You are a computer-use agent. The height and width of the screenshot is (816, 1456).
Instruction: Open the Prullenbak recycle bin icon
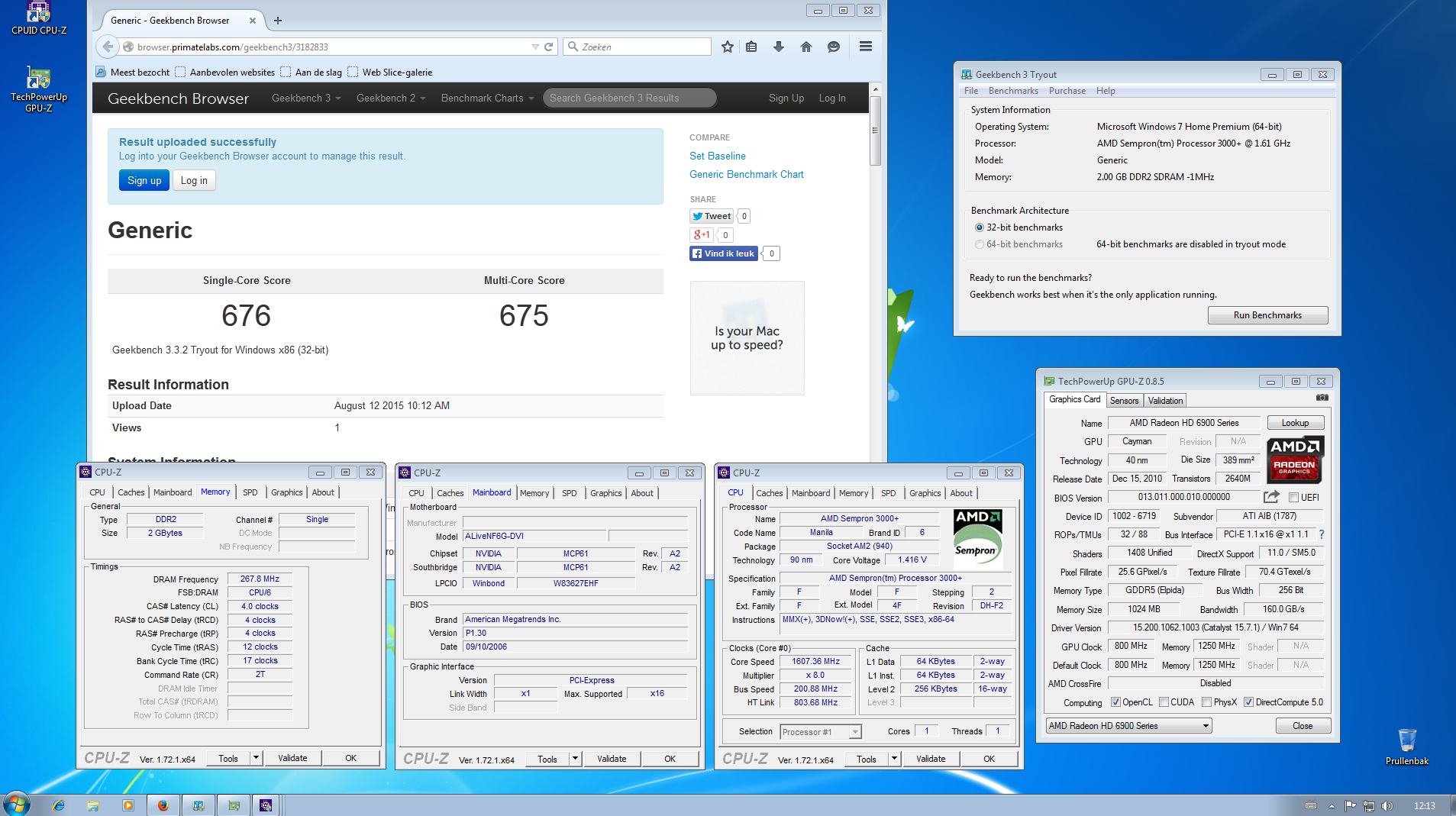click(1407, 746)
